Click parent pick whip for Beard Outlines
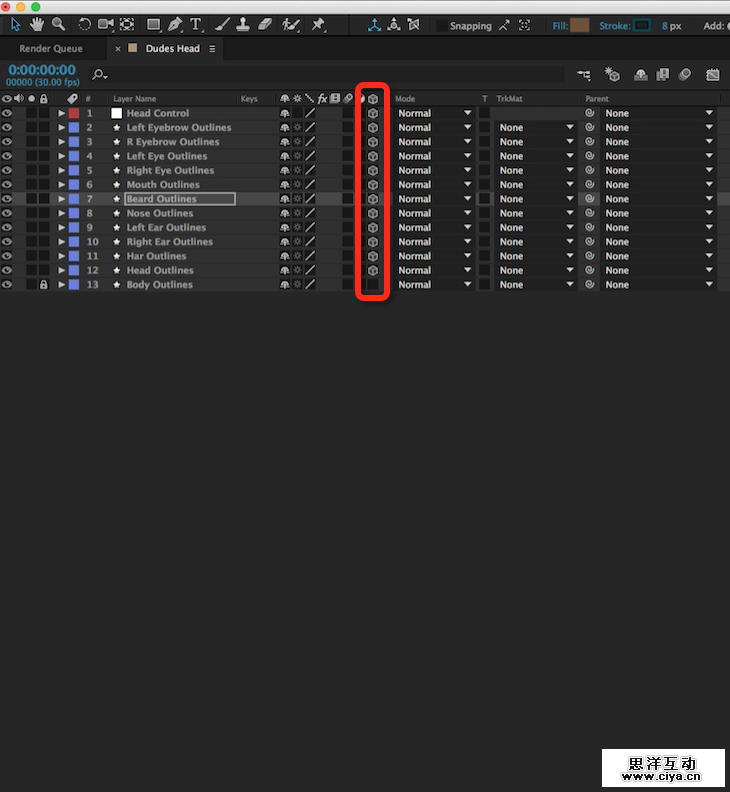Screen dimensions: 730x792 pyautogui.click(x=589, y=199)
